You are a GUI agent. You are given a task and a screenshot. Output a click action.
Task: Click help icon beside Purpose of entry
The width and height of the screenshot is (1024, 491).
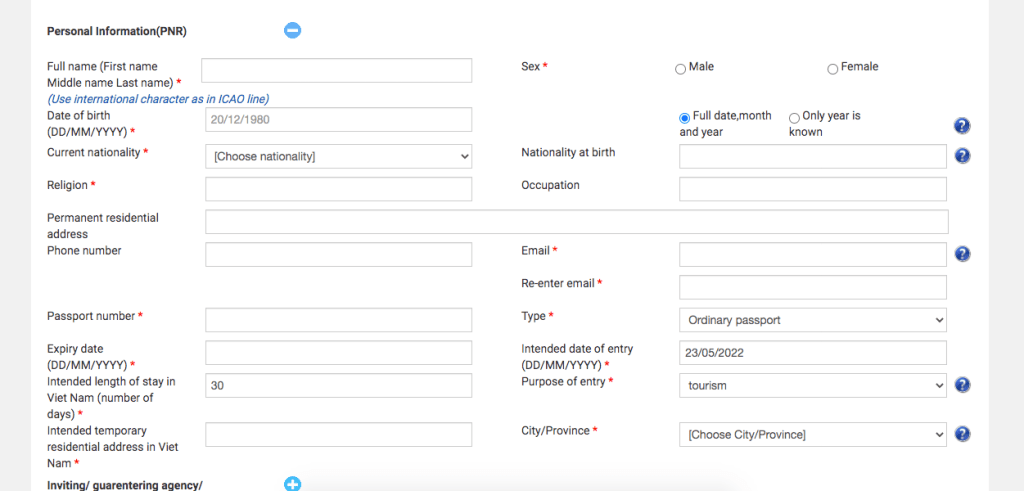(x=962, y=385)
